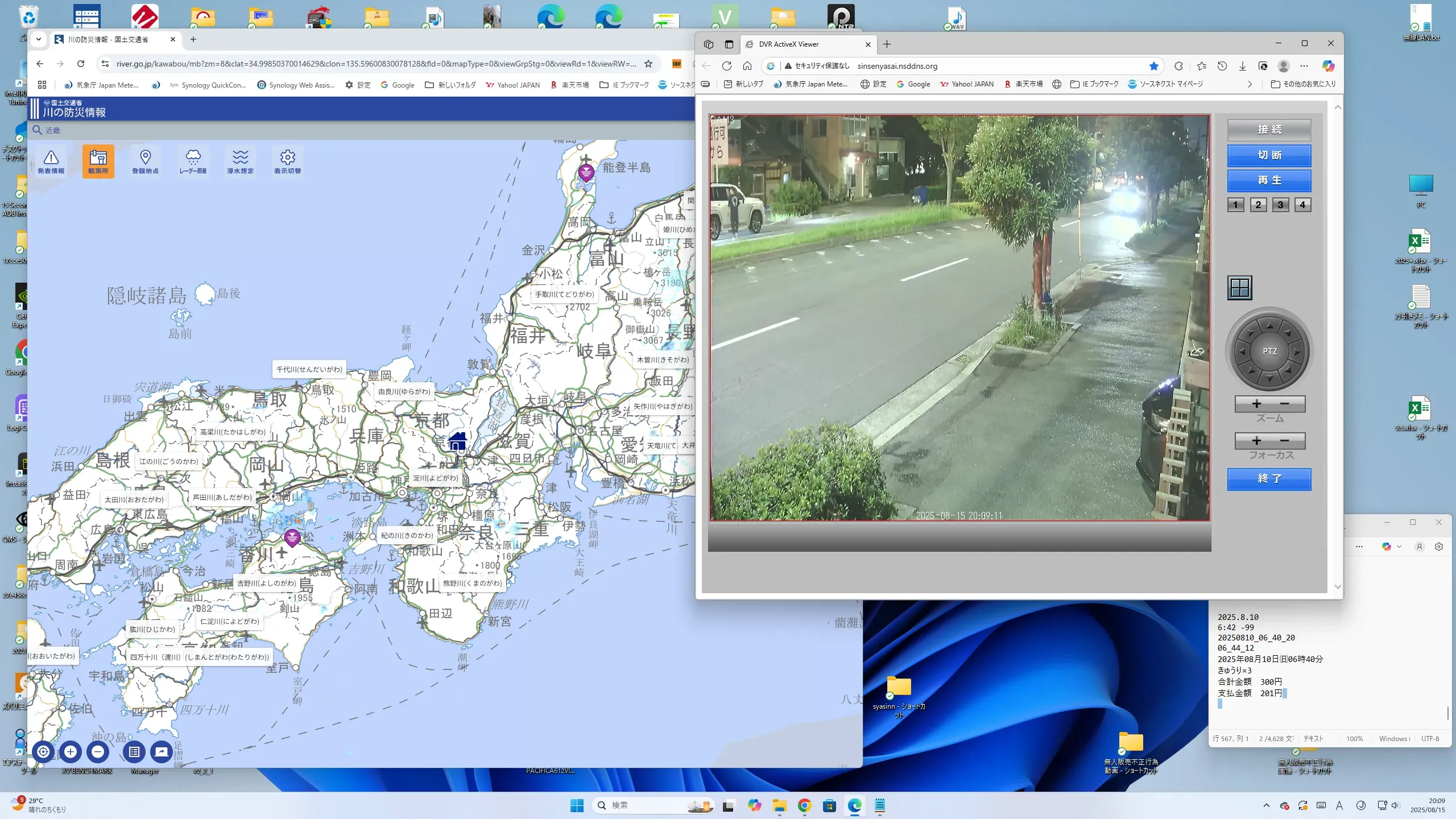This screenshot has width=1456, height=819.
Task: Click the 再生 playback button
Action: pos(1269,180)
